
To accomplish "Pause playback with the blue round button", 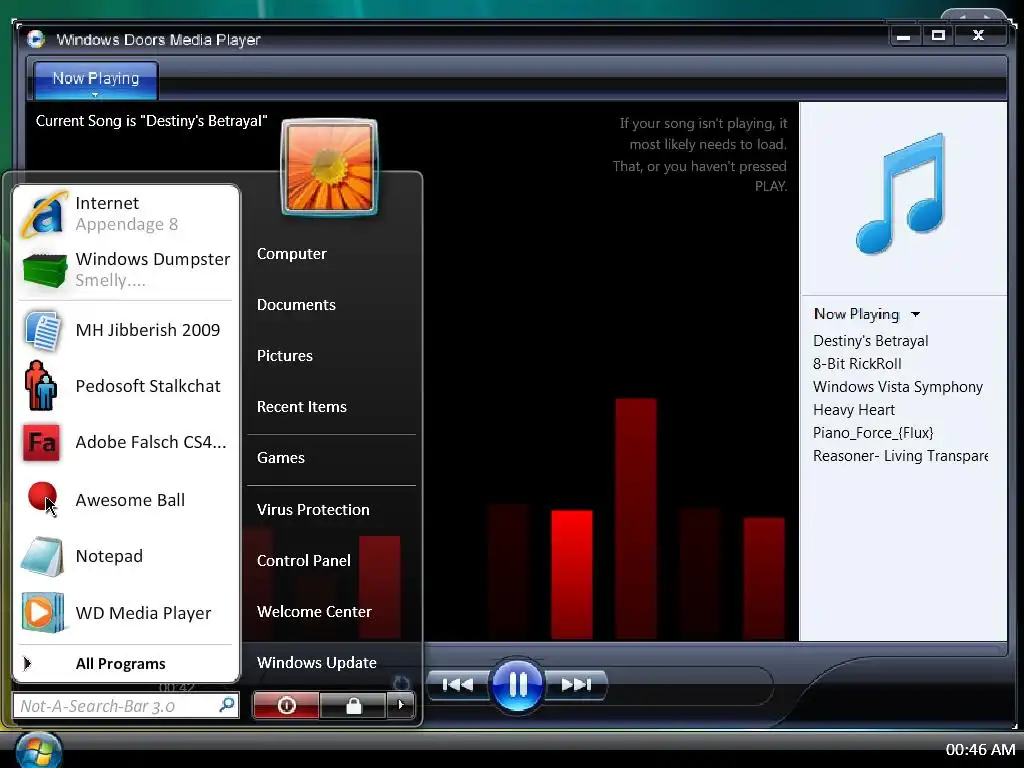I will tap(517, 684).
